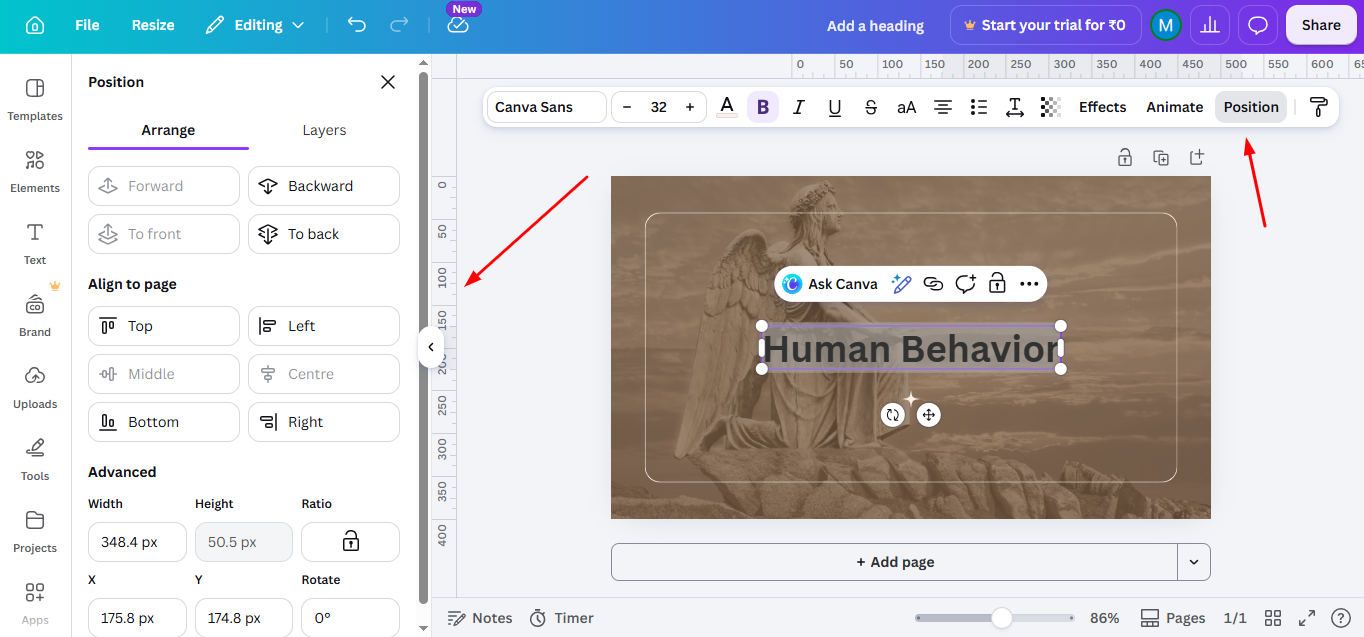Align the element to page Right
The width and height of the screenshot is (1364, 637).
pos(324,422)
